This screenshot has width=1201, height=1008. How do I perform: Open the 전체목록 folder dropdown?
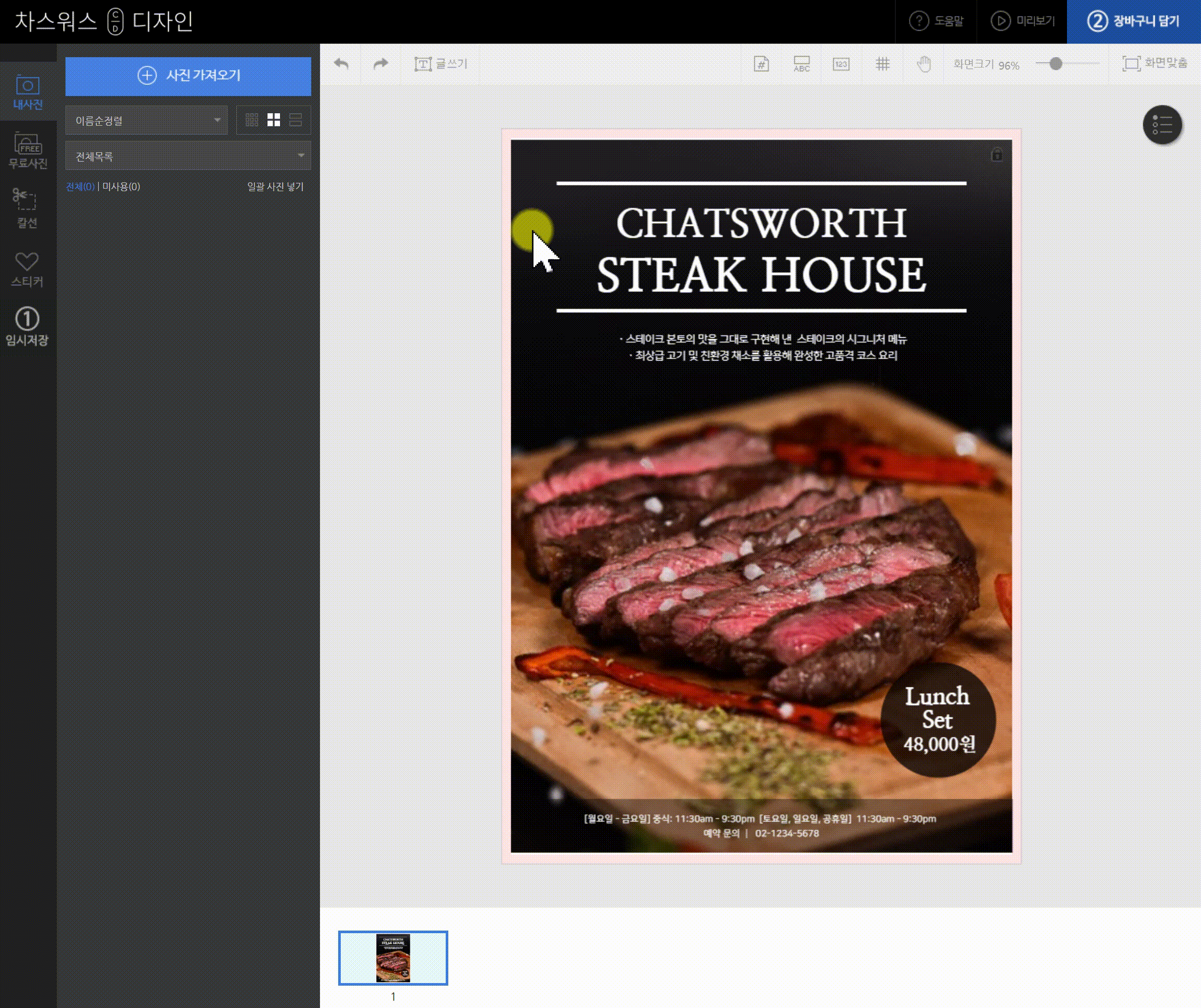(188, 155)
